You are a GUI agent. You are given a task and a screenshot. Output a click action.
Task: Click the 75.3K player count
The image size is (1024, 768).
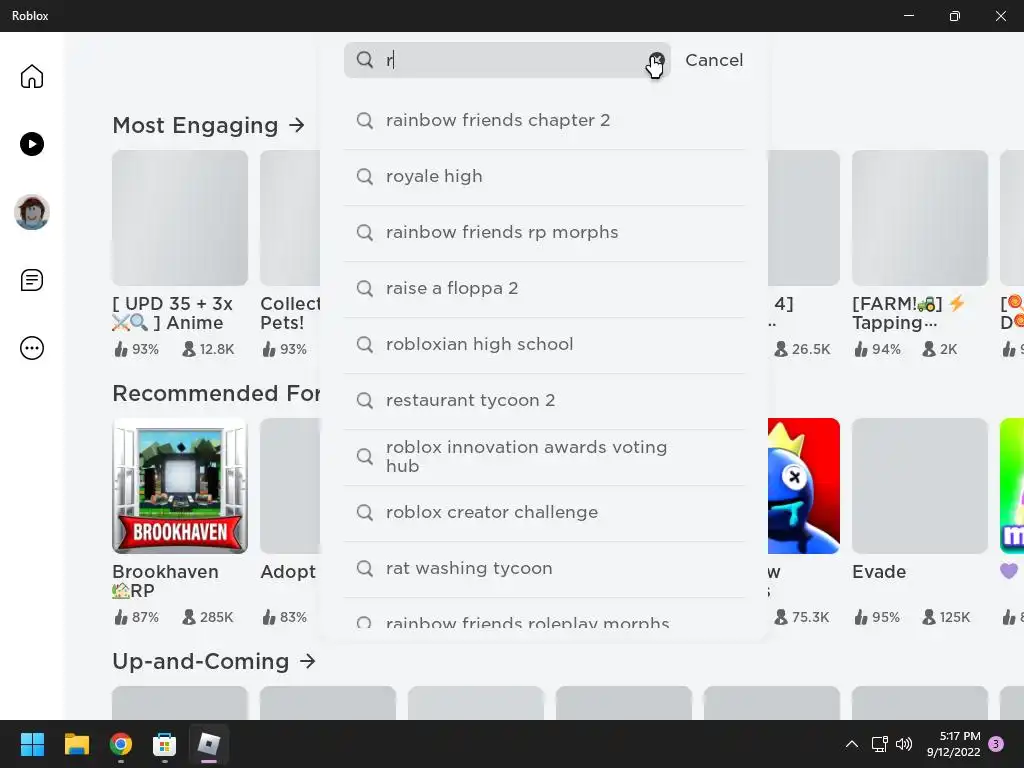pos(802,617)
